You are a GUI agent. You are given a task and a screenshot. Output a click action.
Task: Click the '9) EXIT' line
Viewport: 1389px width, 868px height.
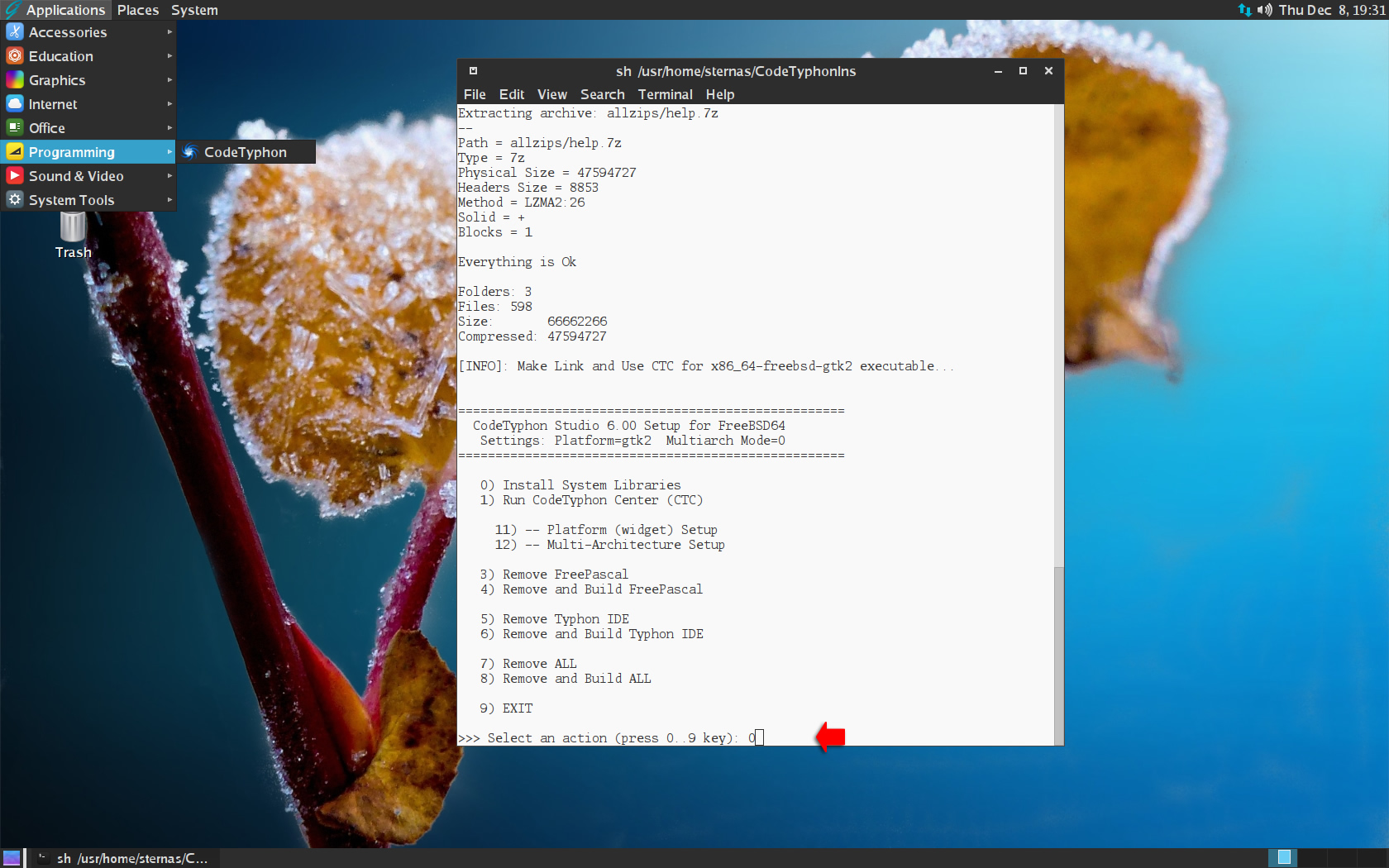pos(506,708)
